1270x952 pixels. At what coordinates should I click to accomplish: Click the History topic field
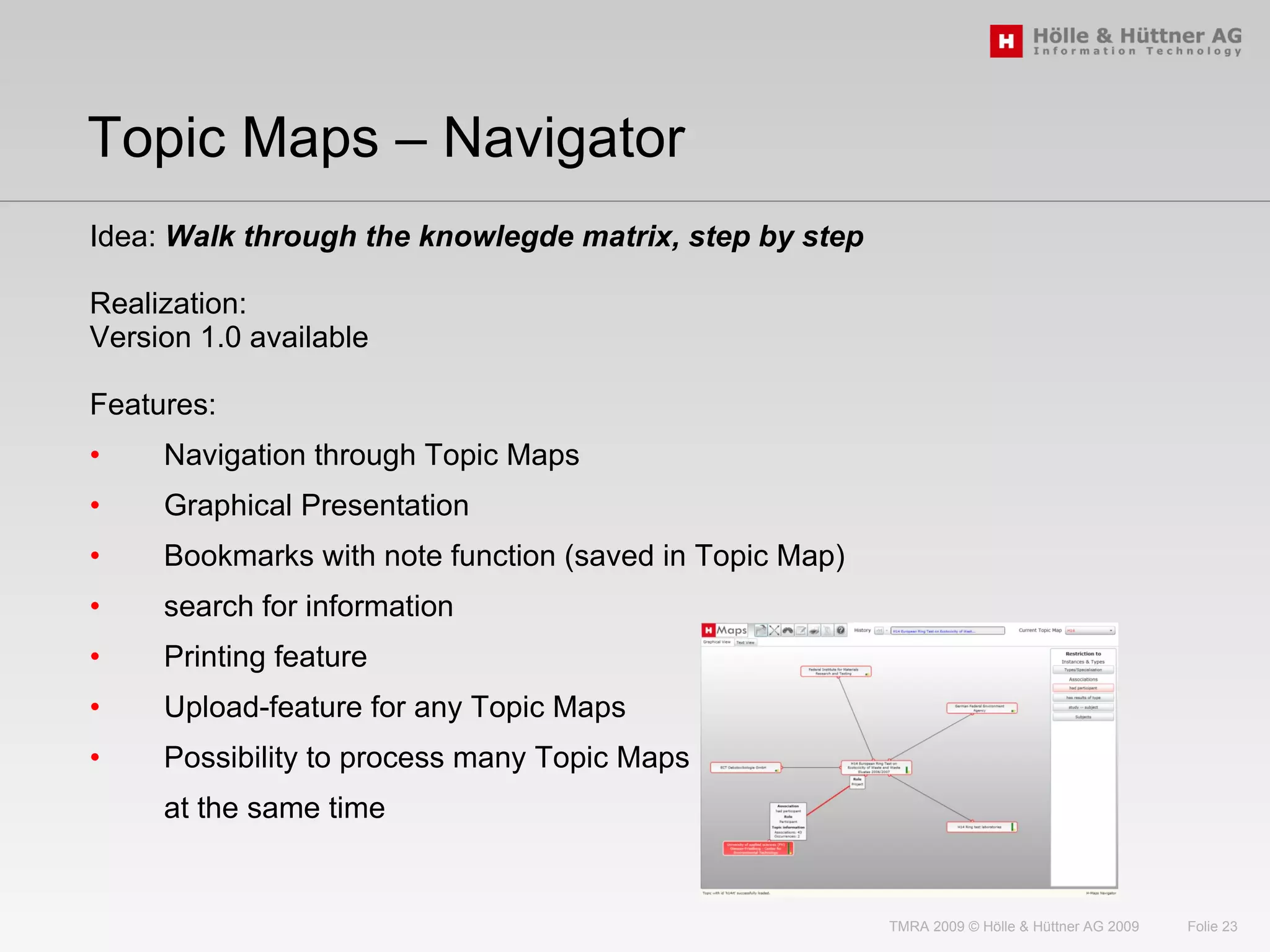click(948, 631)
